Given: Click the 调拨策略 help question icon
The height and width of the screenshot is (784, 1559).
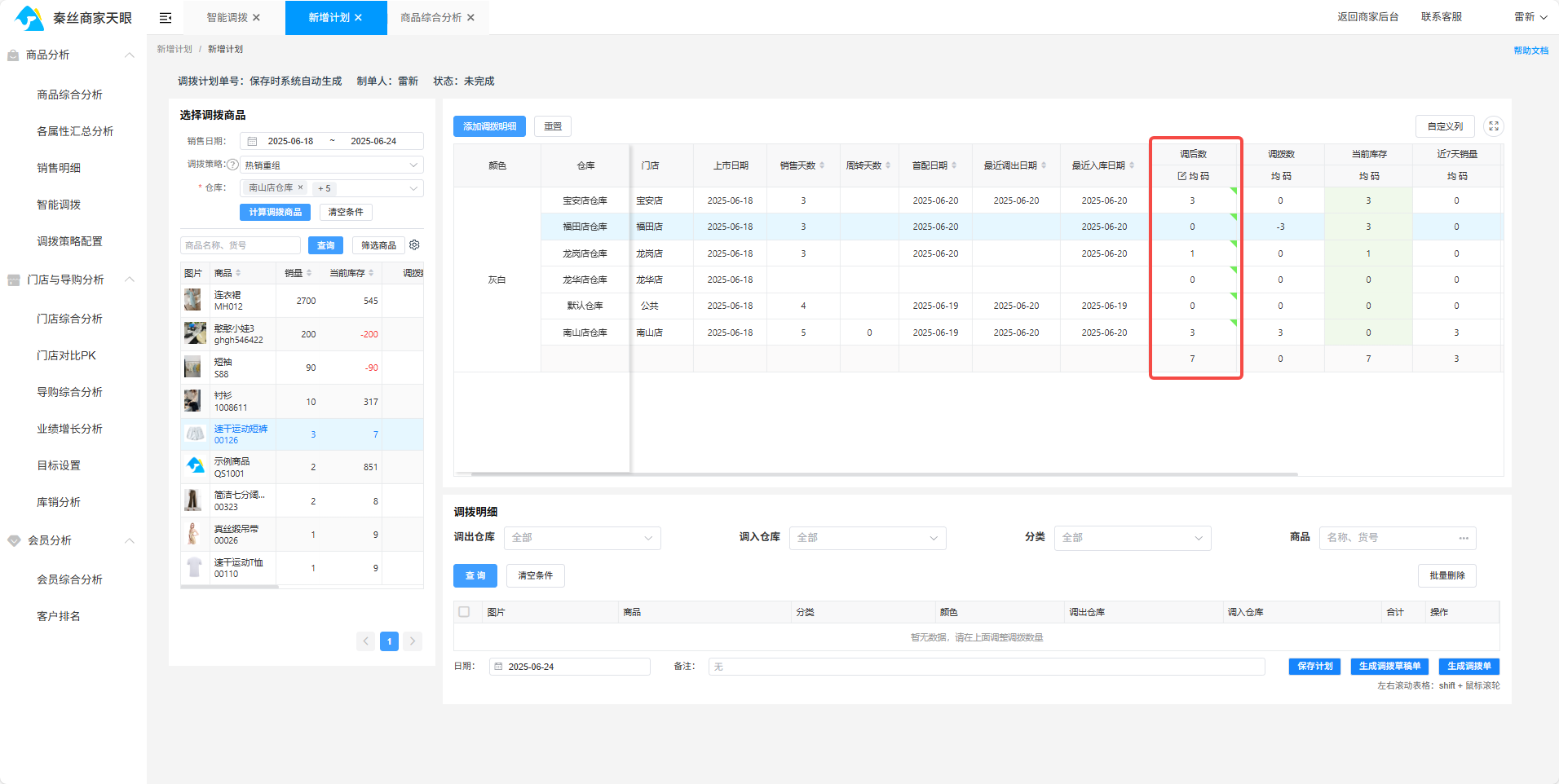Looking at the screenshot, I should coord(232,165).
